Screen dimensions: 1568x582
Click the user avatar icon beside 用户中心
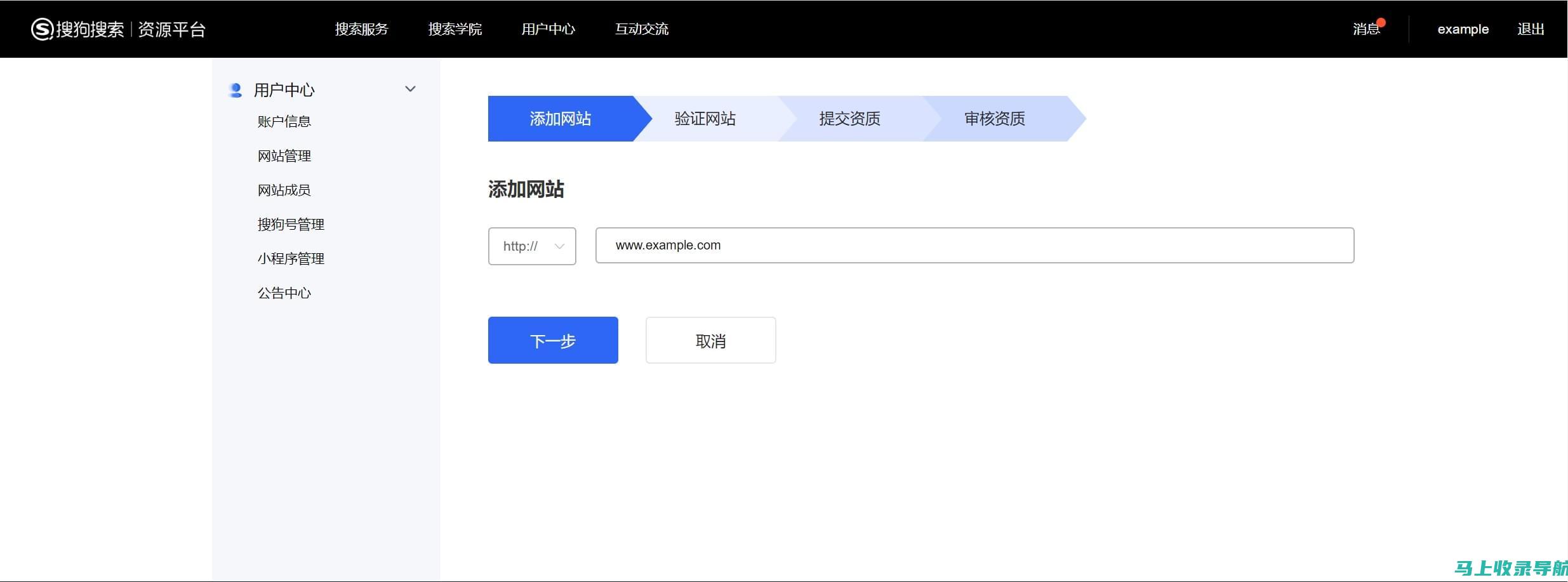point(236,90)
